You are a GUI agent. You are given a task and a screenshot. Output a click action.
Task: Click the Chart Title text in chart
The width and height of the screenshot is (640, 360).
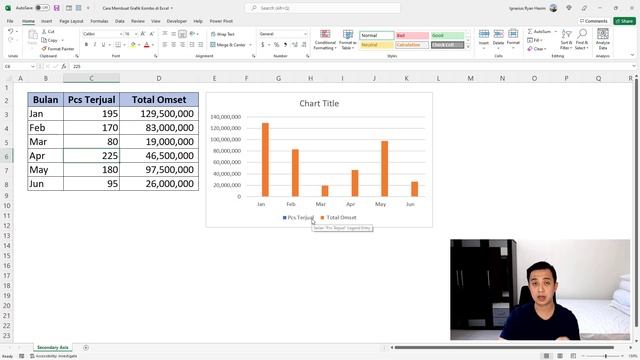(x=319, y=104)
